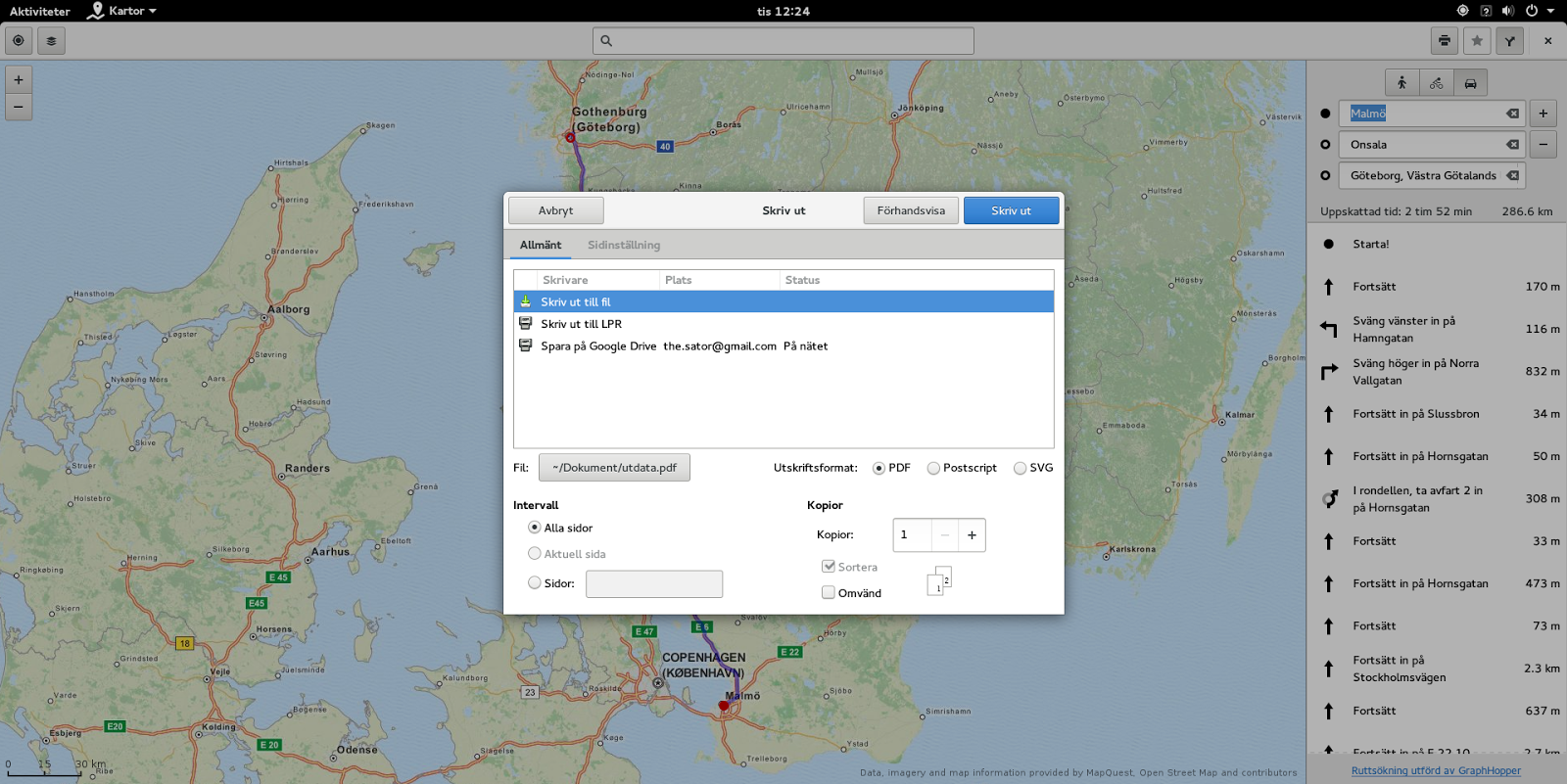The height and width of the screenshot is (784, 1567).
Task: Open the system menu arrow in top bar
Action: click(1550, 11)
